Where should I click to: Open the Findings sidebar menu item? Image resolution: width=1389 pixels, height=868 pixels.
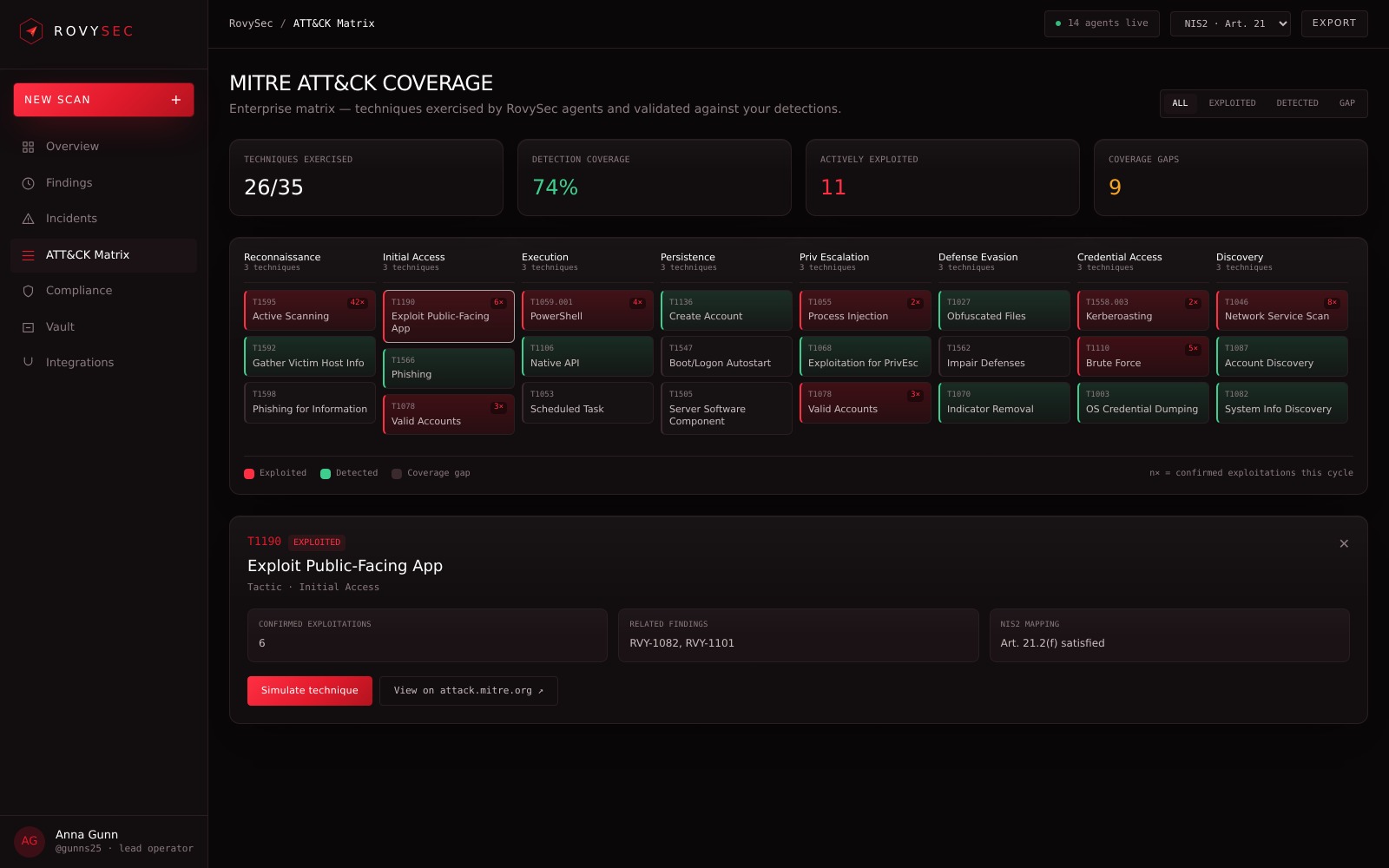[x=103, y=183]
